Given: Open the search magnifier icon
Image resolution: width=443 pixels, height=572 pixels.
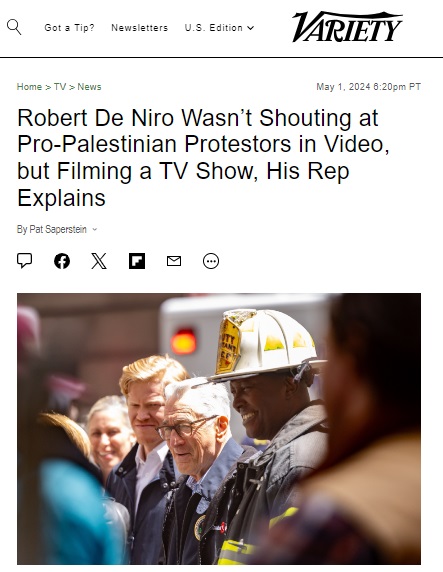Looking at the screenshot, I should (x=14, y=27).
